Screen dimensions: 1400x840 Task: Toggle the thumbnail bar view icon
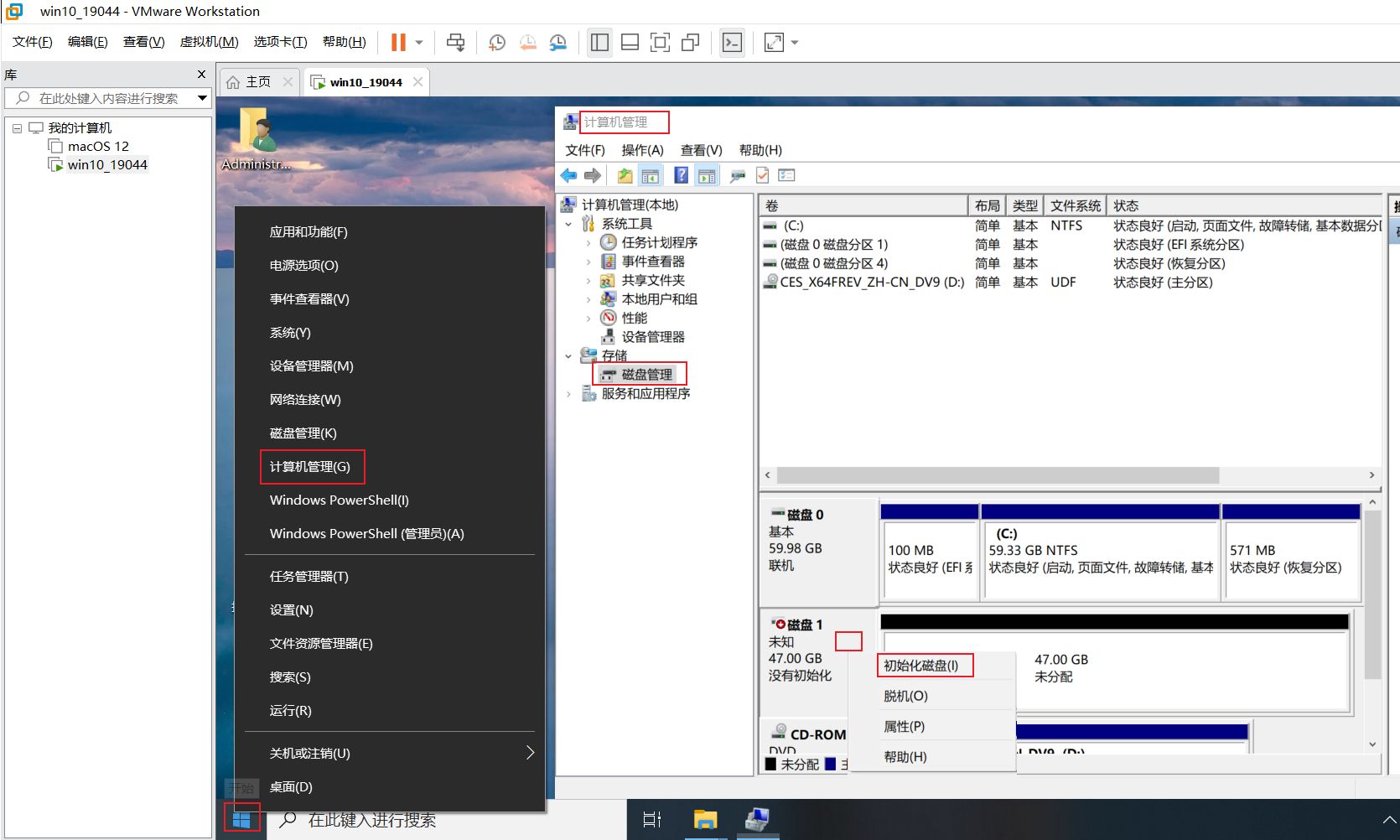pos(630,43)
